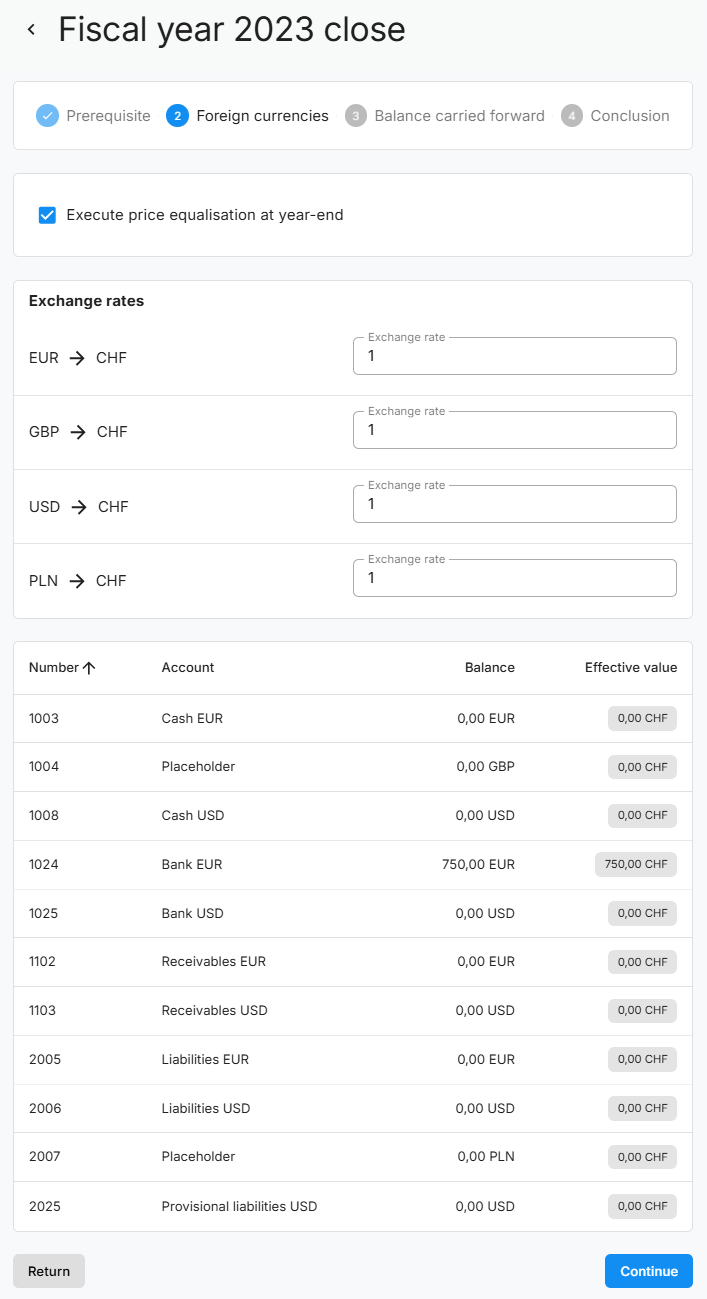This screenshot has height=1299, width=707.
Task: Click the step 4 circle icon
Action: click(x=571, y=116)
